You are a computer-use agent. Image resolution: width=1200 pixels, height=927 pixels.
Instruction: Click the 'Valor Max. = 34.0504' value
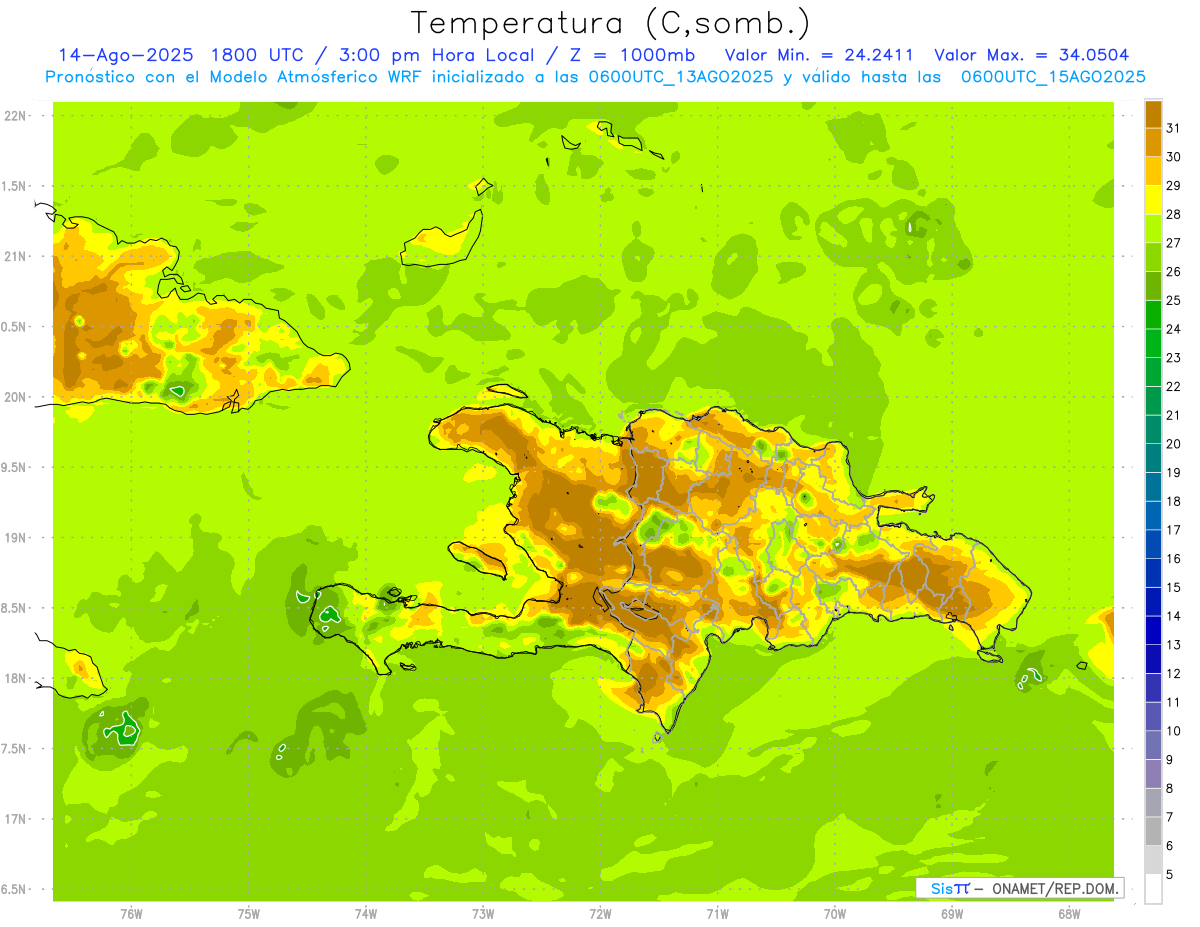(1031, 55)
